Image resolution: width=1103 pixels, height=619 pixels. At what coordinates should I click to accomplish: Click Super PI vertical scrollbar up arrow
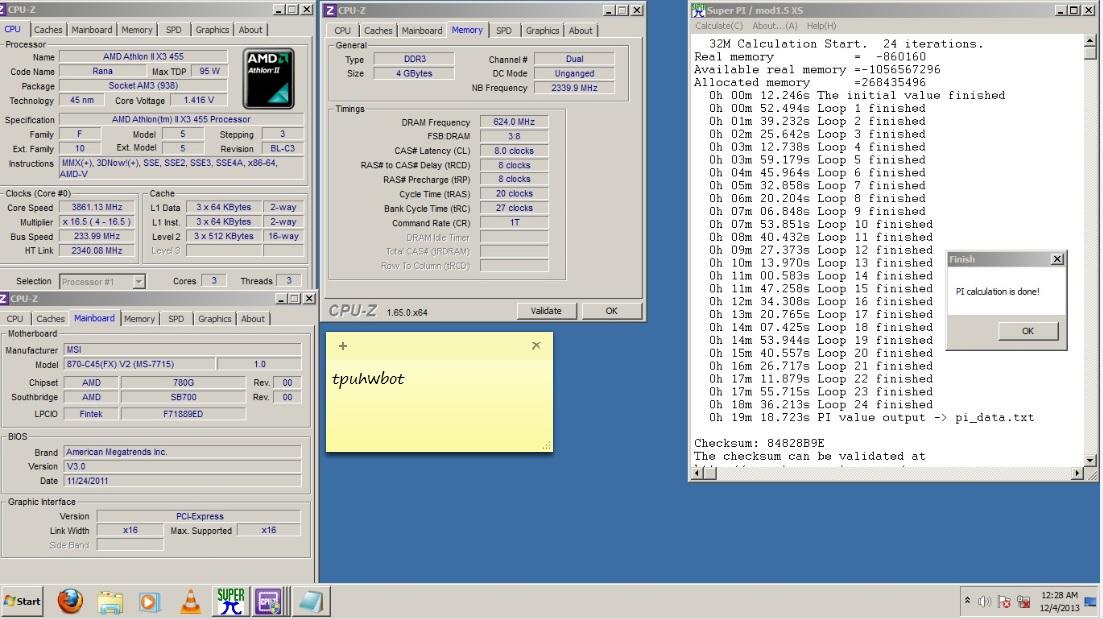(1090, 41)
